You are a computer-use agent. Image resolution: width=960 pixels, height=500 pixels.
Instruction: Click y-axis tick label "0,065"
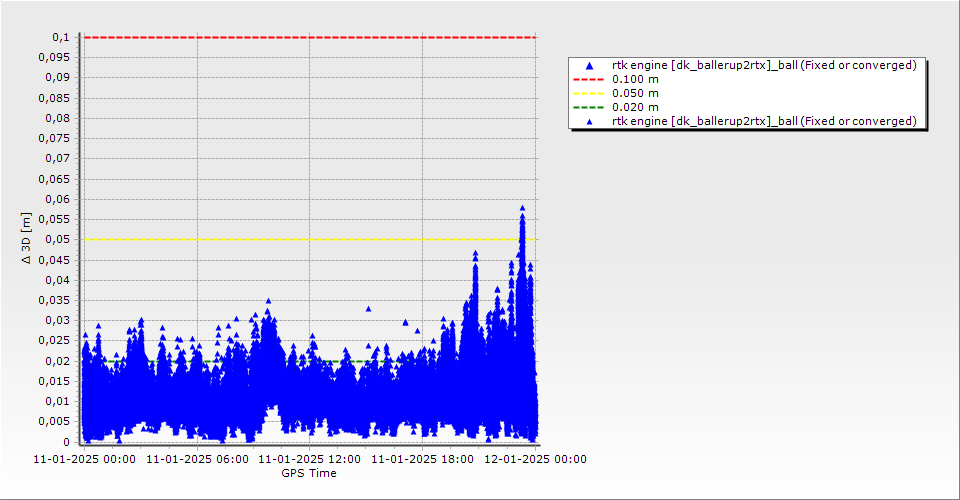[54, 179]
